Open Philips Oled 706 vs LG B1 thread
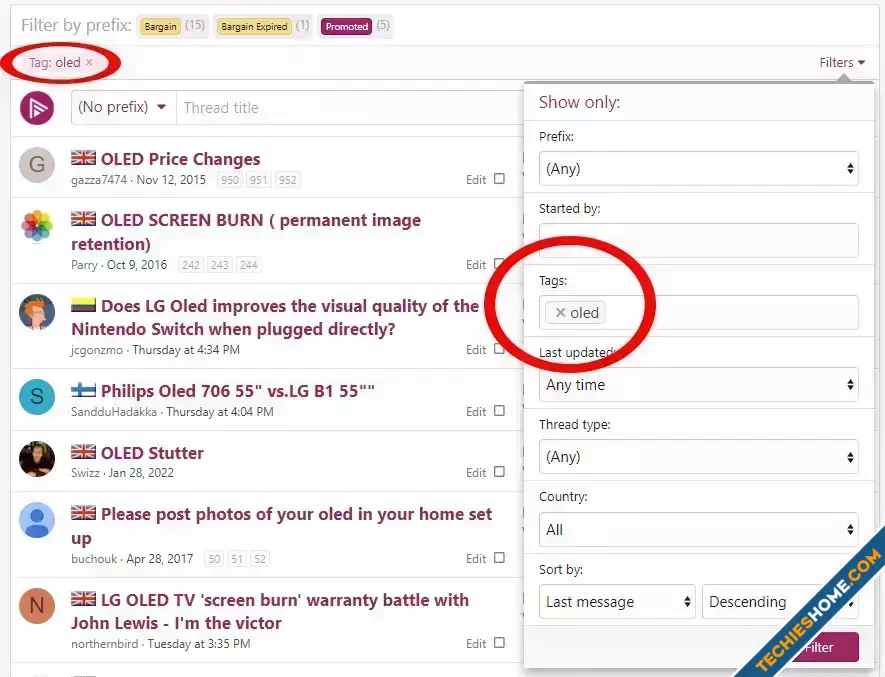 pyautogui.click(x=238, y=391)
